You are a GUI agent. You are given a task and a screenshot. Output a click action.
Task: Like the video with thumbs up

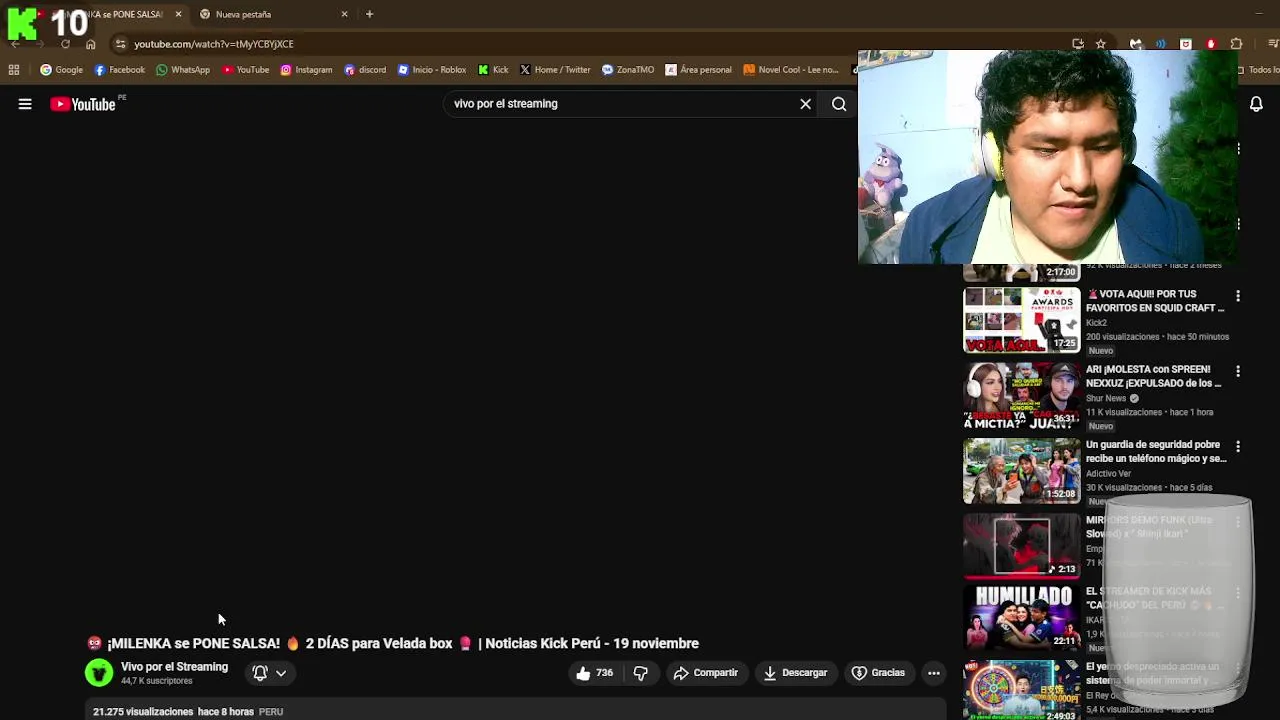[594, 673]
